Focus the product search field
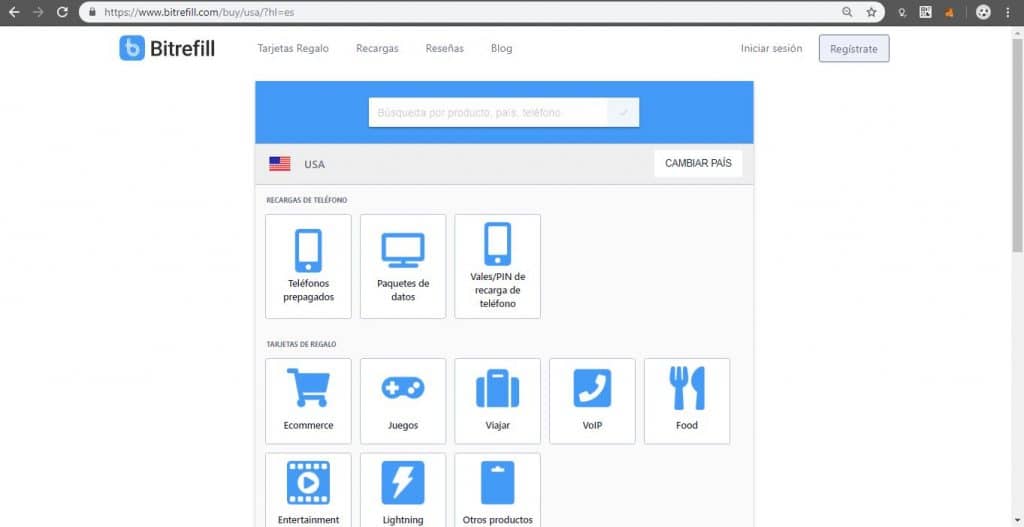Viewport: 1024px width, 527px height. 488,112
